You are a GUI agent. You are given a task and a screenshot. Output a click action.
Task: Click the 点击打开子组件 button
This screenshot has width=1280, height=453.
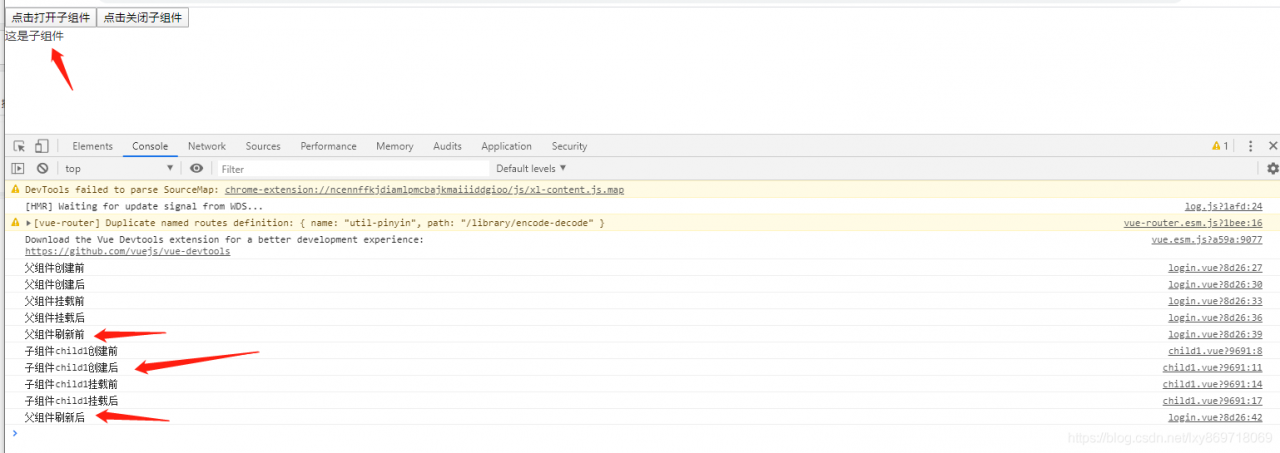tap(50, 18)
